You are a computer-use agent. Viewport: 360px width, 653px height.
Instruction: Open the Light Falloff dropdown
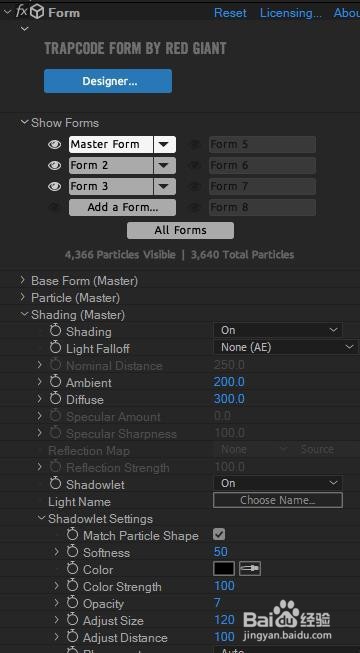286,347
